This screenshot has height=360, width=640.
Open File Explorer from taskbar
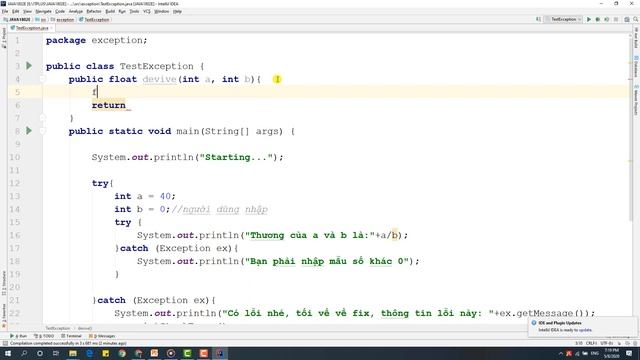pos(73,353)
